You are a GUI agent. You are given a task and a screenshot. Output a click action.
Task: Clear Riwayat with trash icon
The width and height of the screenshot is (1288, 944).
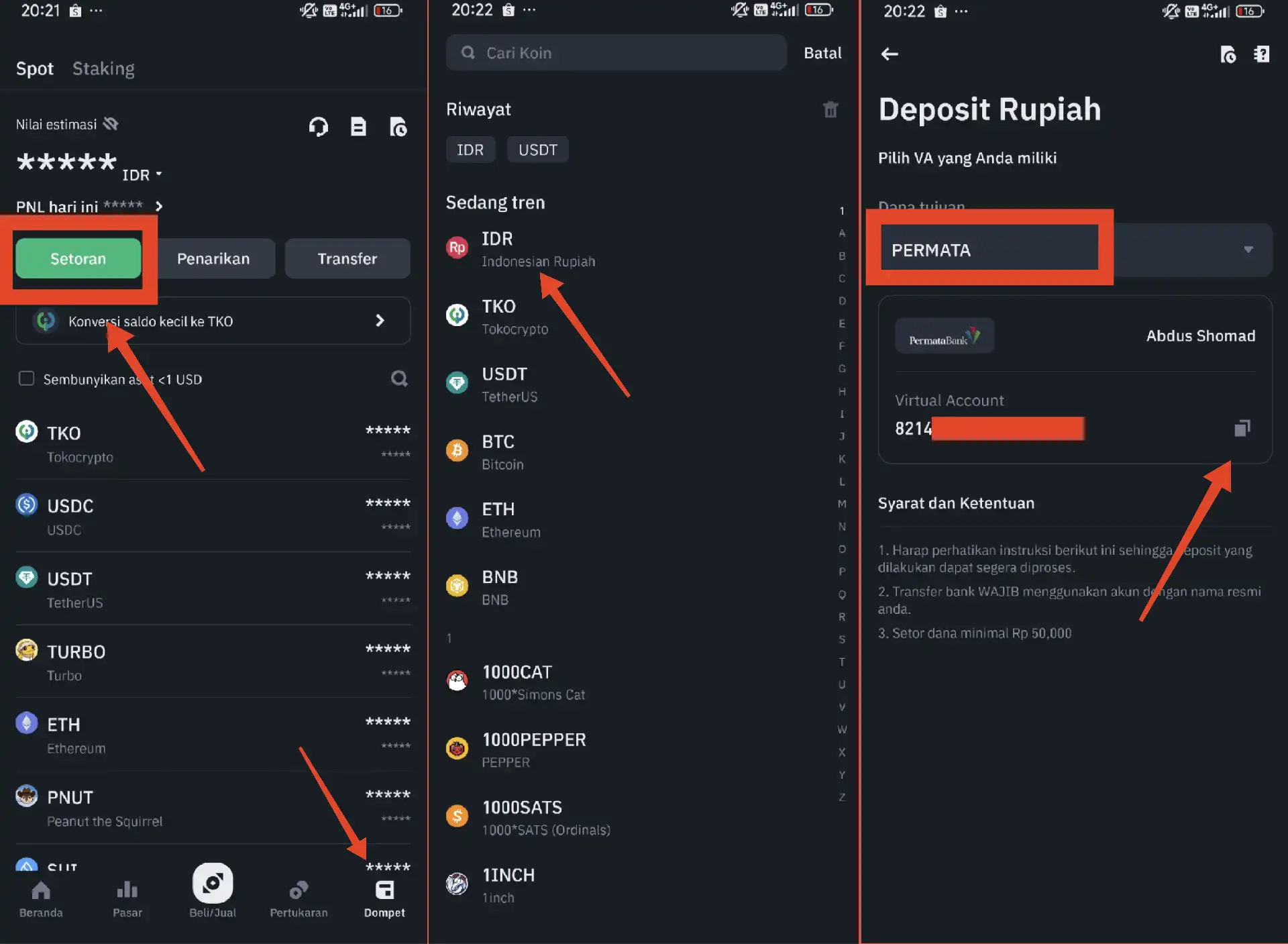[830, 109]
